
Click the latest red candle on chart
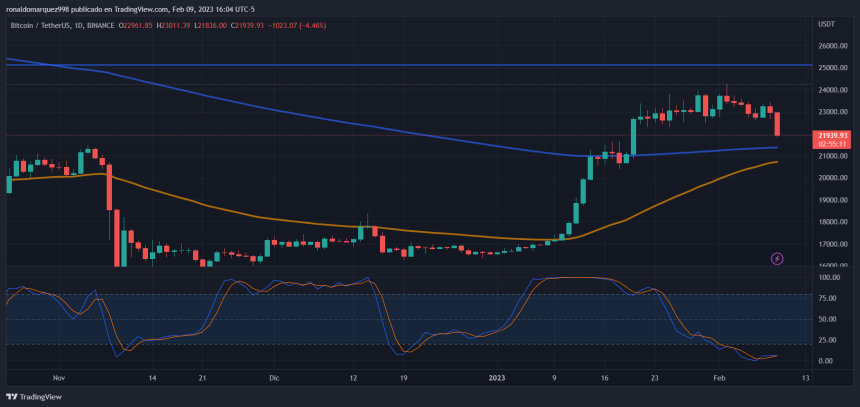[x=777, y=124]
